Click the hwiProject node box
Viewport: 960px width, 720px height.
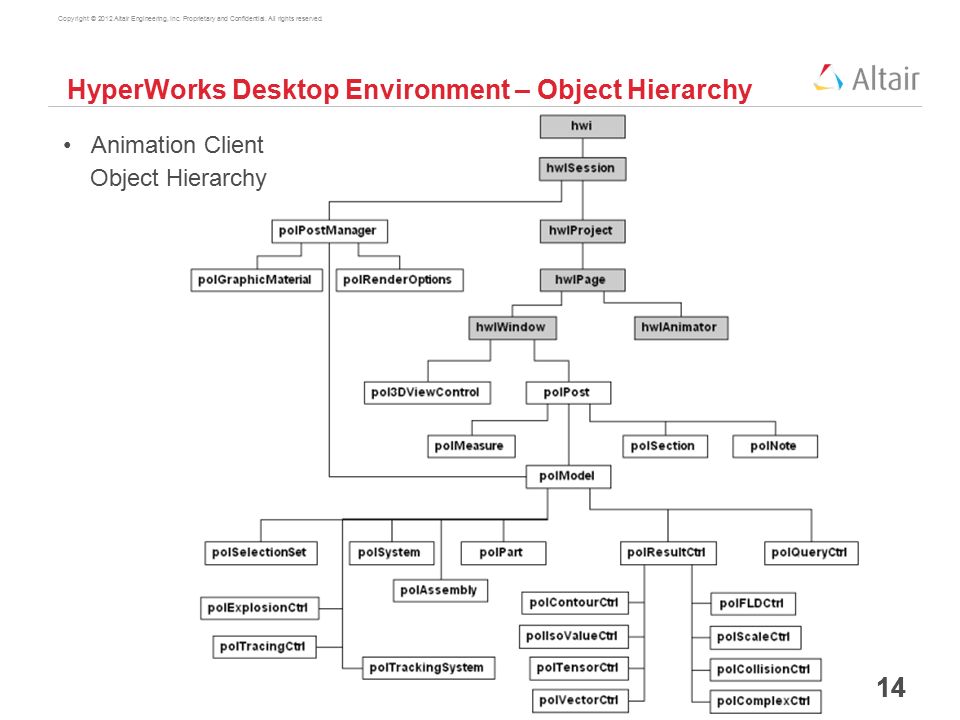582,231
